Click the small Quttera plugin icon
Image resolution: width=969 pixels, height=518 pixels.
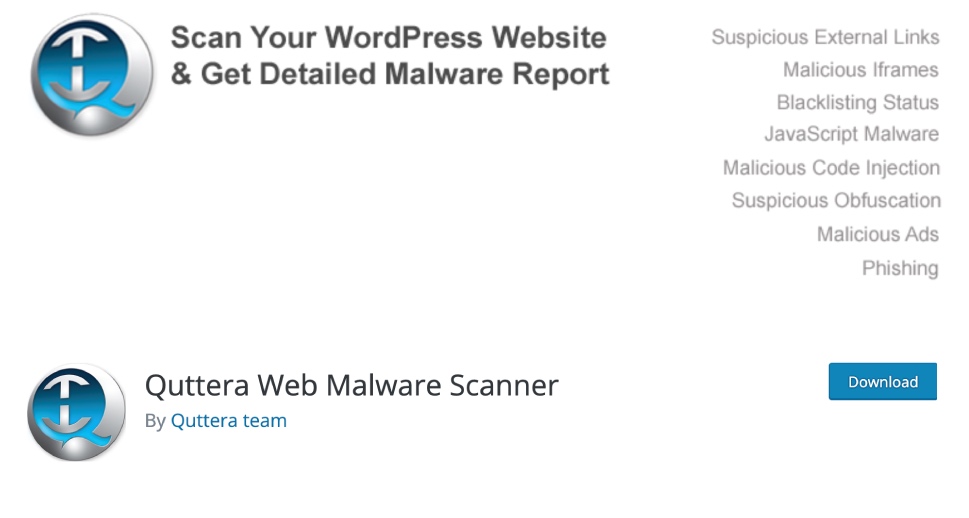pos(76,412)
